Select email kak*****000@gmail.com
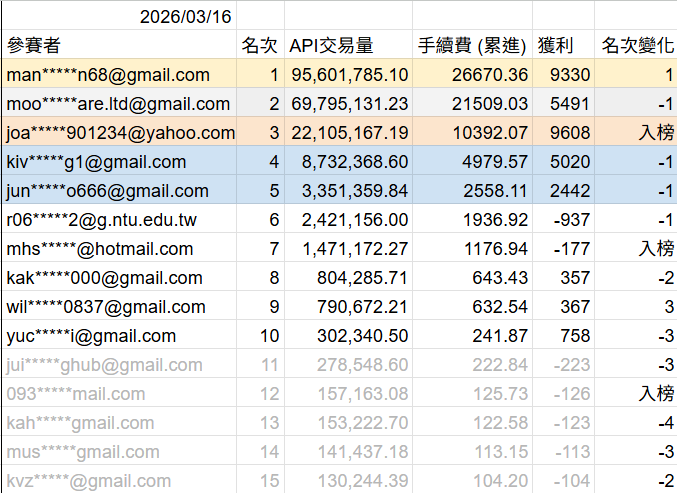The height and width of the screenshot is (493, 677). [104, 278]
